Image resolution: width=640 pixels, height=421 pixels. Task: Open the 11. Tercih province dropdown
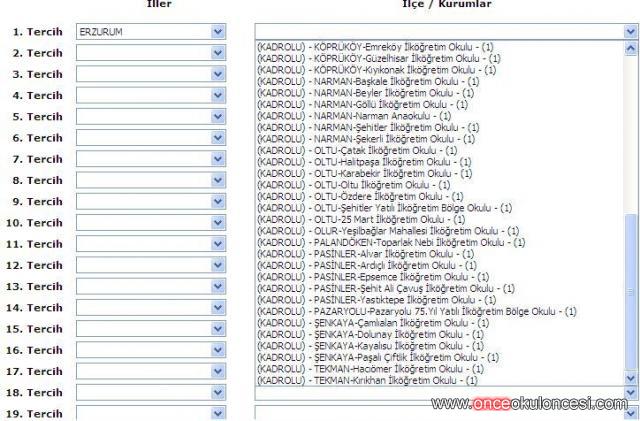coord(151,244)
